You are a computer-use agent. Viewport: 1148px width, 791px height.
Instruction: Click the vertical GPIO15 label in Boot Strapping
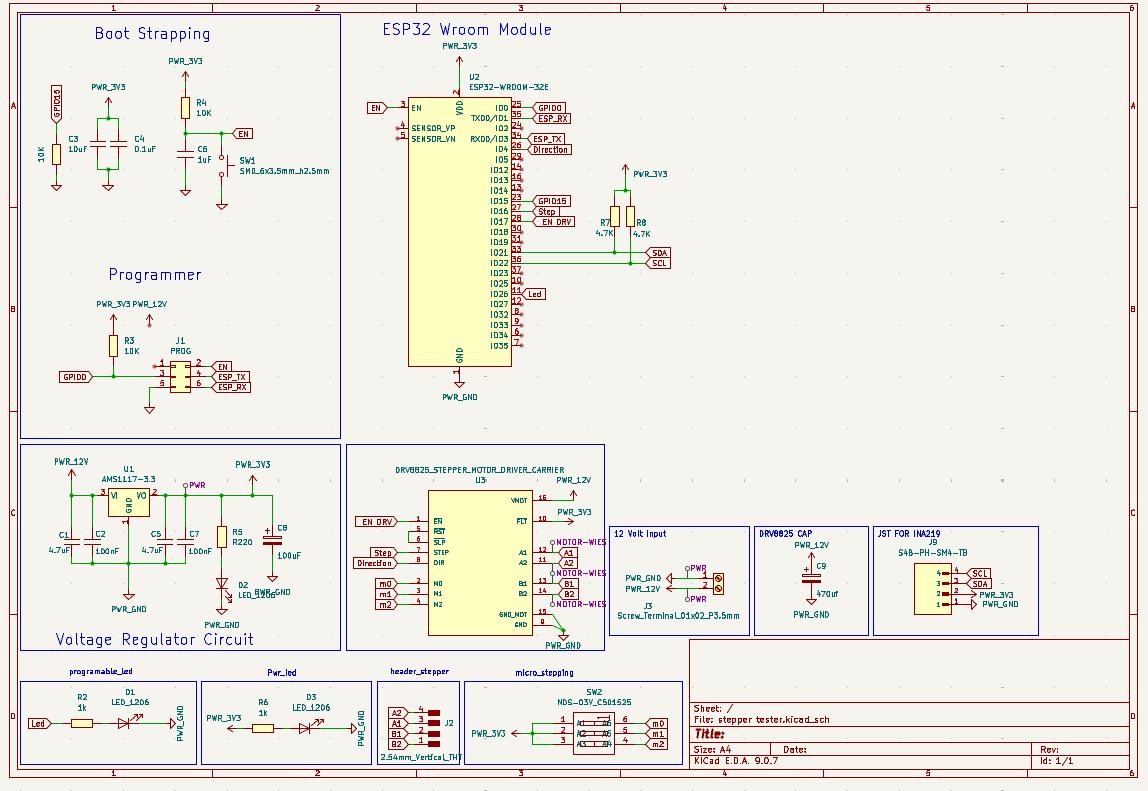(56, 104)
